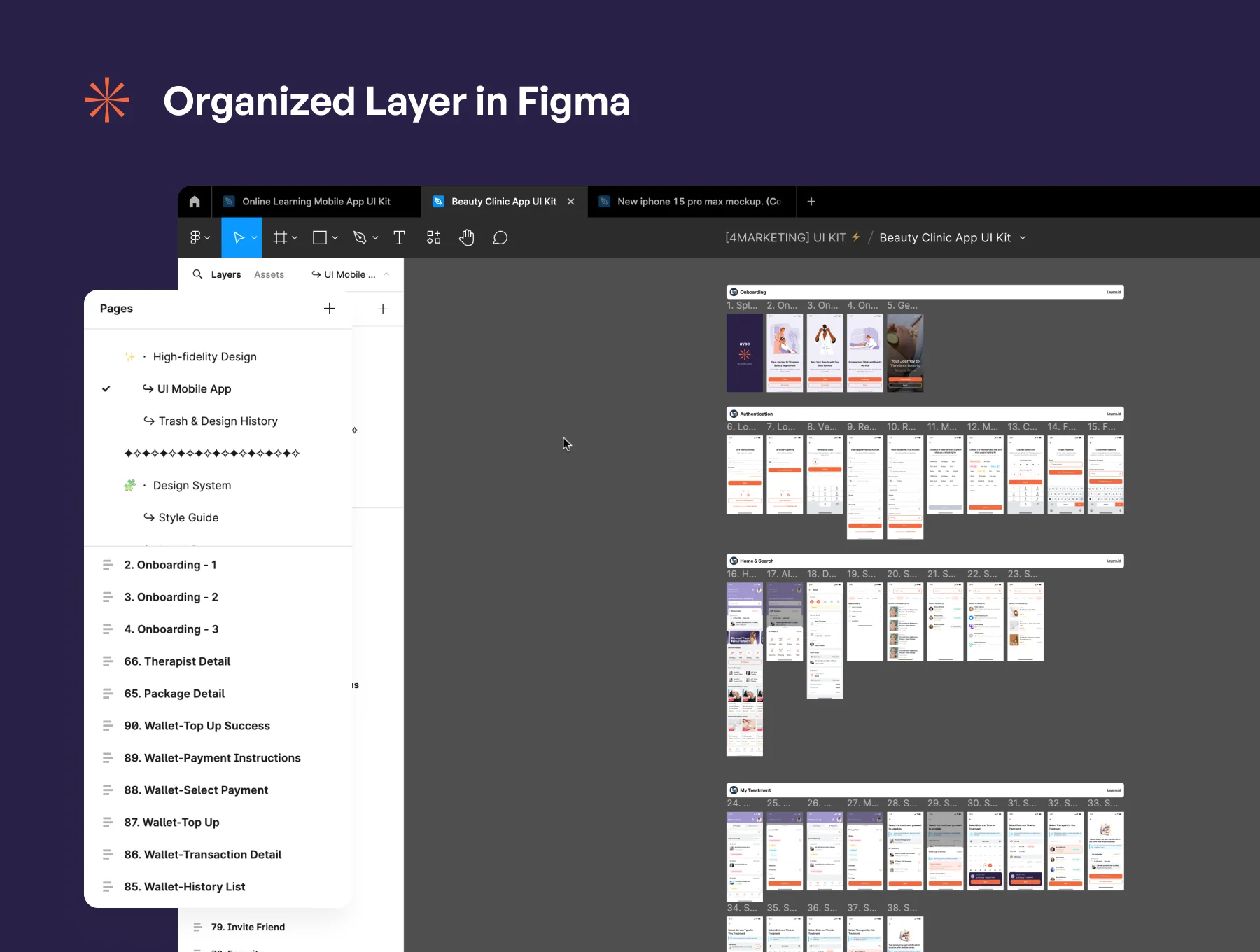Open the Style Guide page

pos(181,518)
